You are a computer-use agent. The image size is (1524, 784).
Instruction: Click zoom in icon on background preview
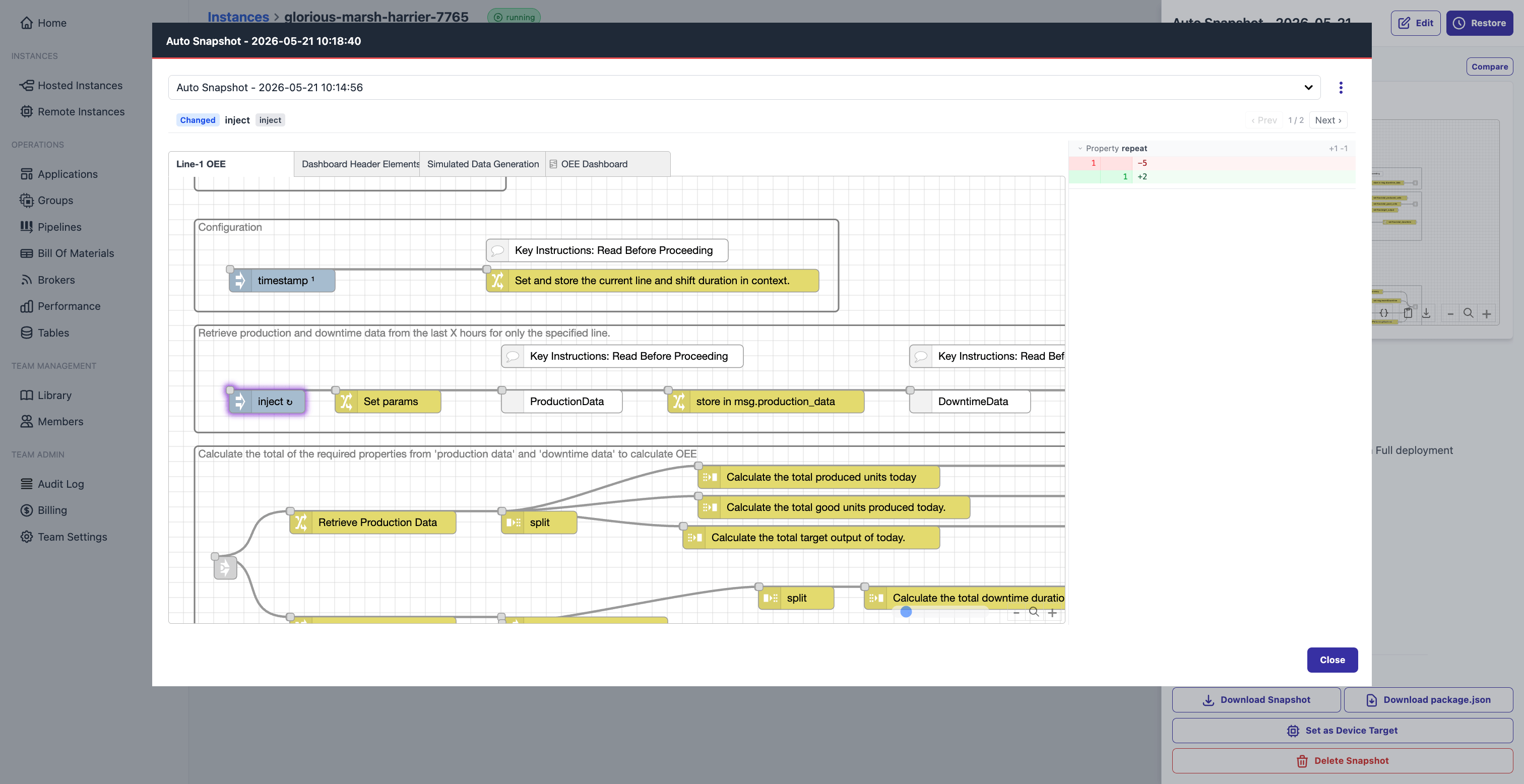[1486, 313]
